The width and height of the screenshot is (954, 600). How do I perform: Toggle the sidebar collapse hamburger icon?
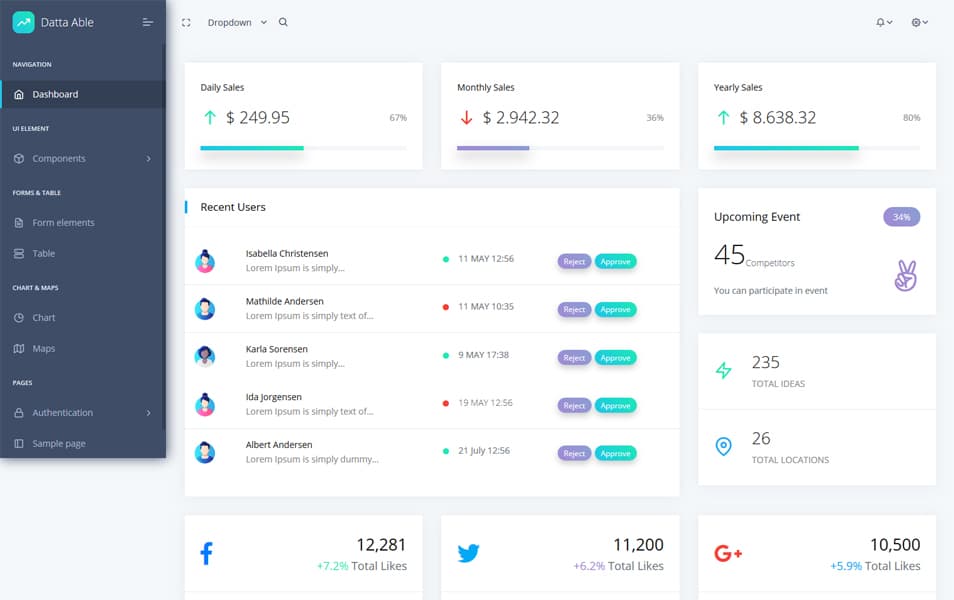148,22
